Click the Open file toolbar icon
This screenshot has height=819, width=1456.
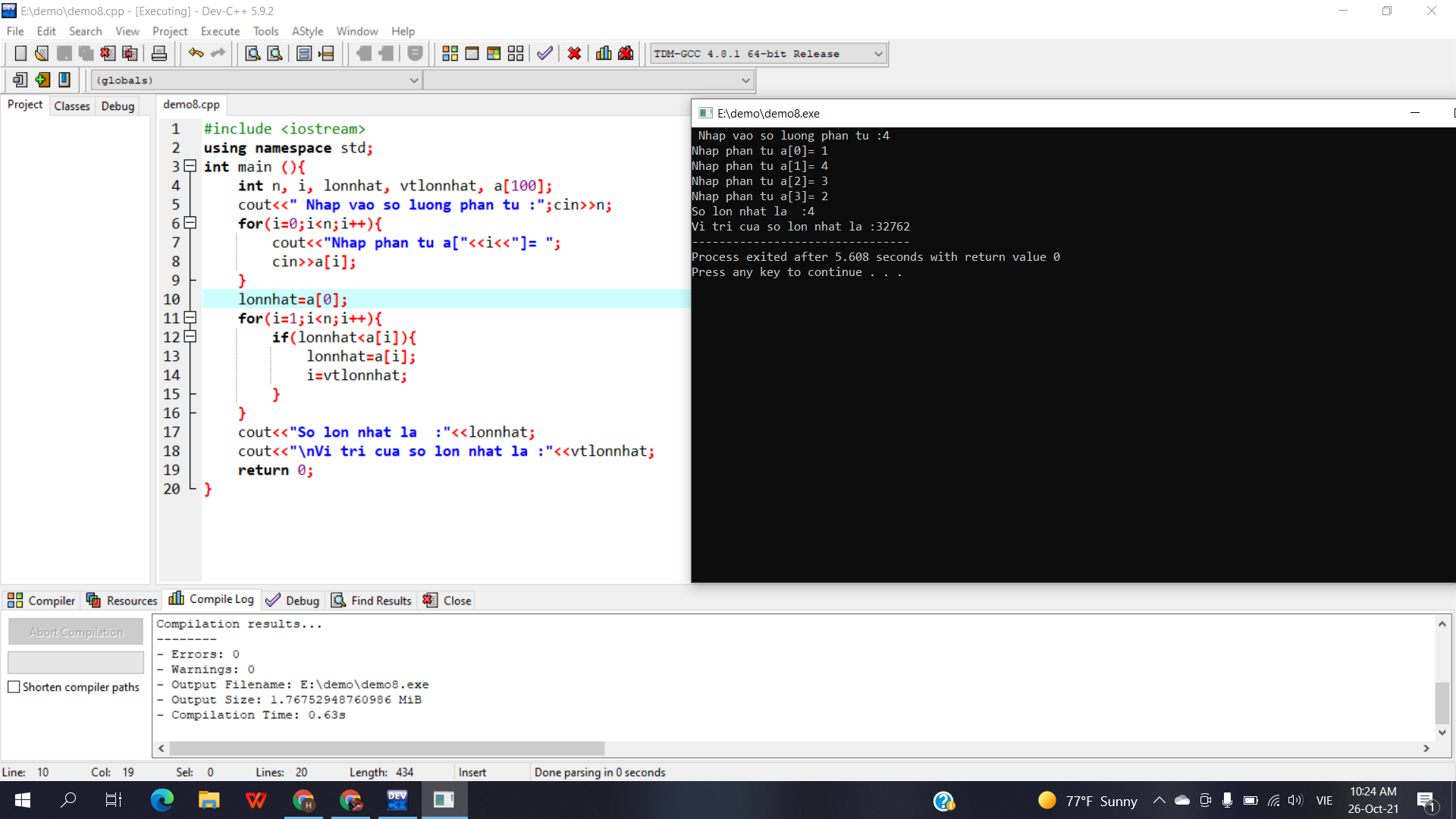click(42, 54)
